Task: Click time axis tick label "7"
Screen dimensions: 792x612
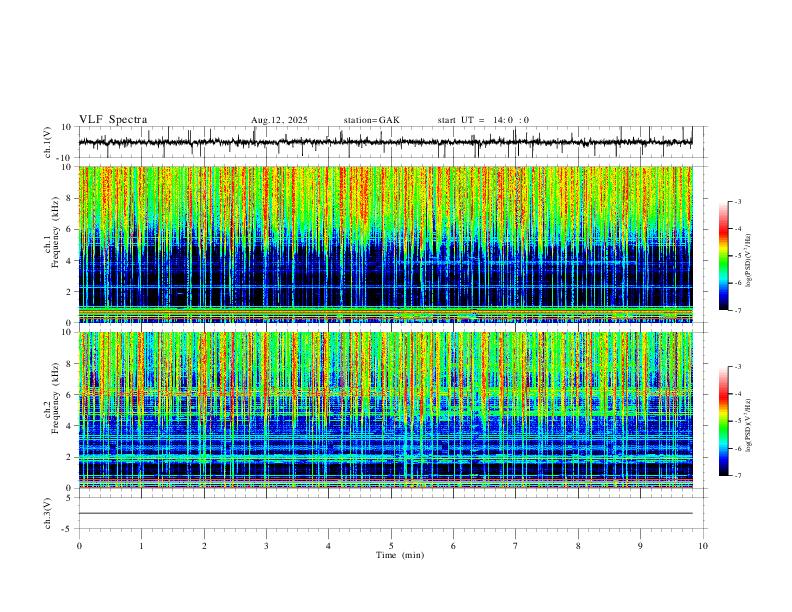Action: [x=516, y=546]
